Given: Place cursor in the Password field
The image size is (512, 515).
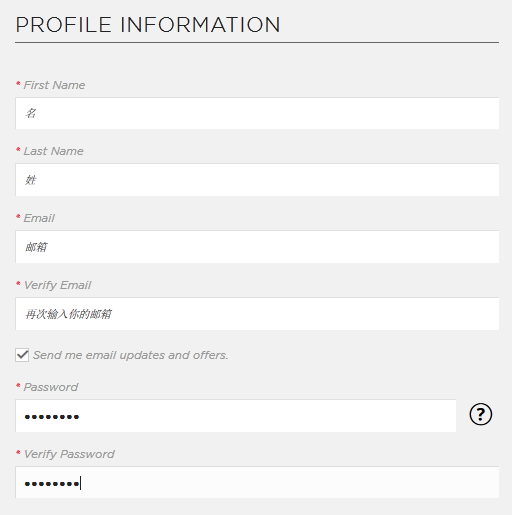Looking at the screenshot, I should coord(235,416).
